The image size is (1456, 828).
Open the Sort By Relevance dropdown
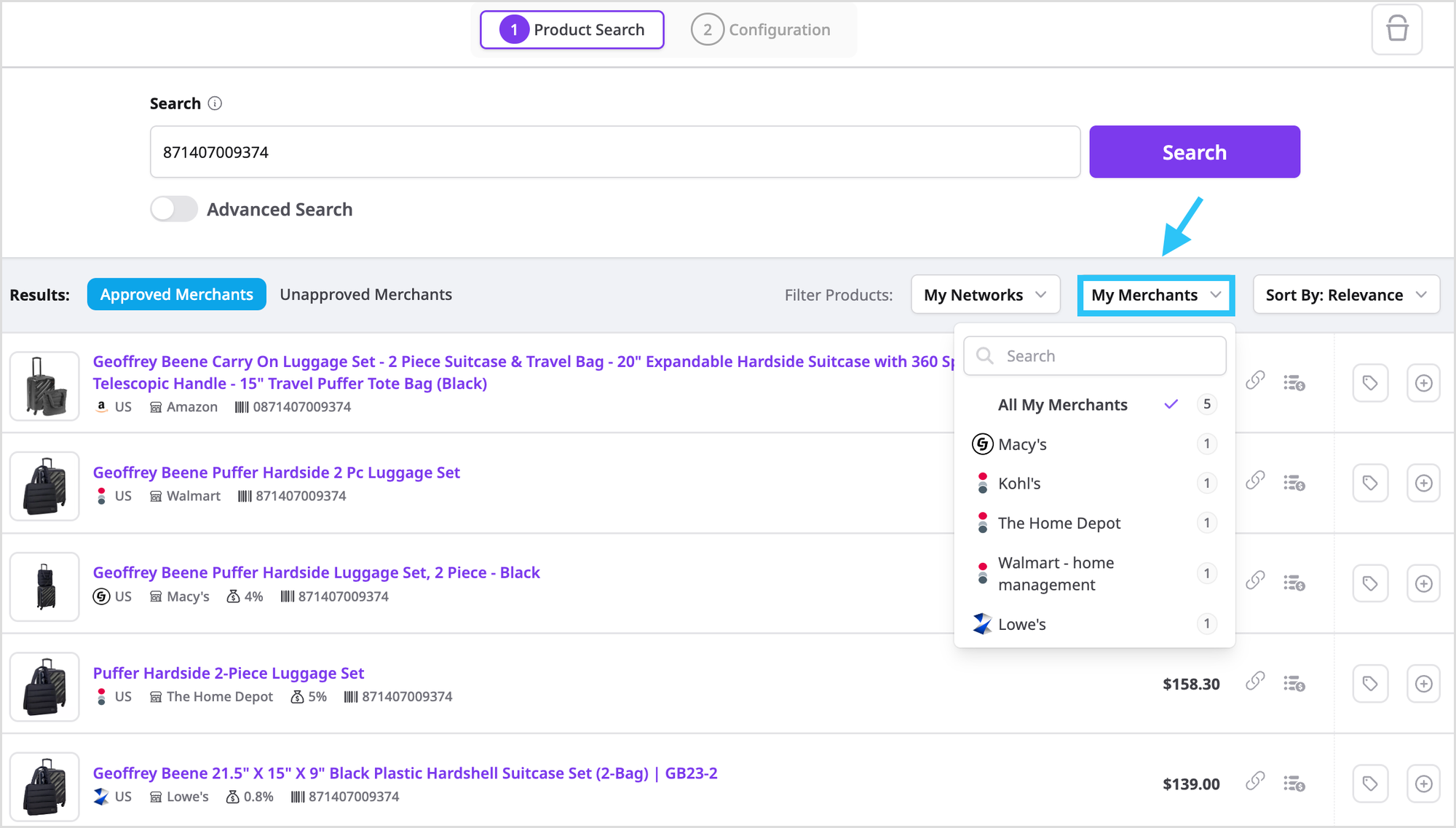1345,295
